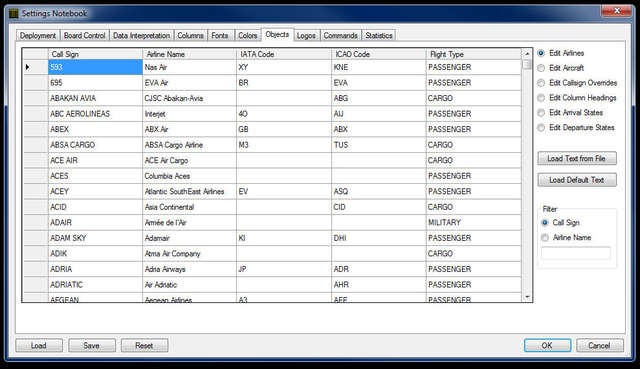Click the grid vertical scrollbar thumb
Image resolution: width=640 pixels, height=369 pixels.
tap(527, 64)
